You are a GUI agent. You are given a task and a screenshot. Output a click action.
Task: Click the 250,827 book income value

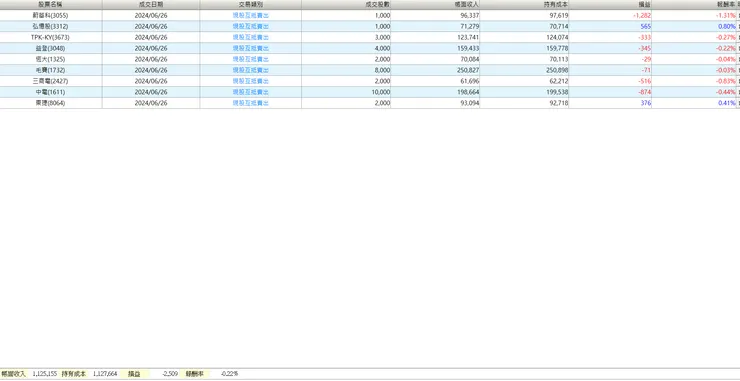pos(468,70)
